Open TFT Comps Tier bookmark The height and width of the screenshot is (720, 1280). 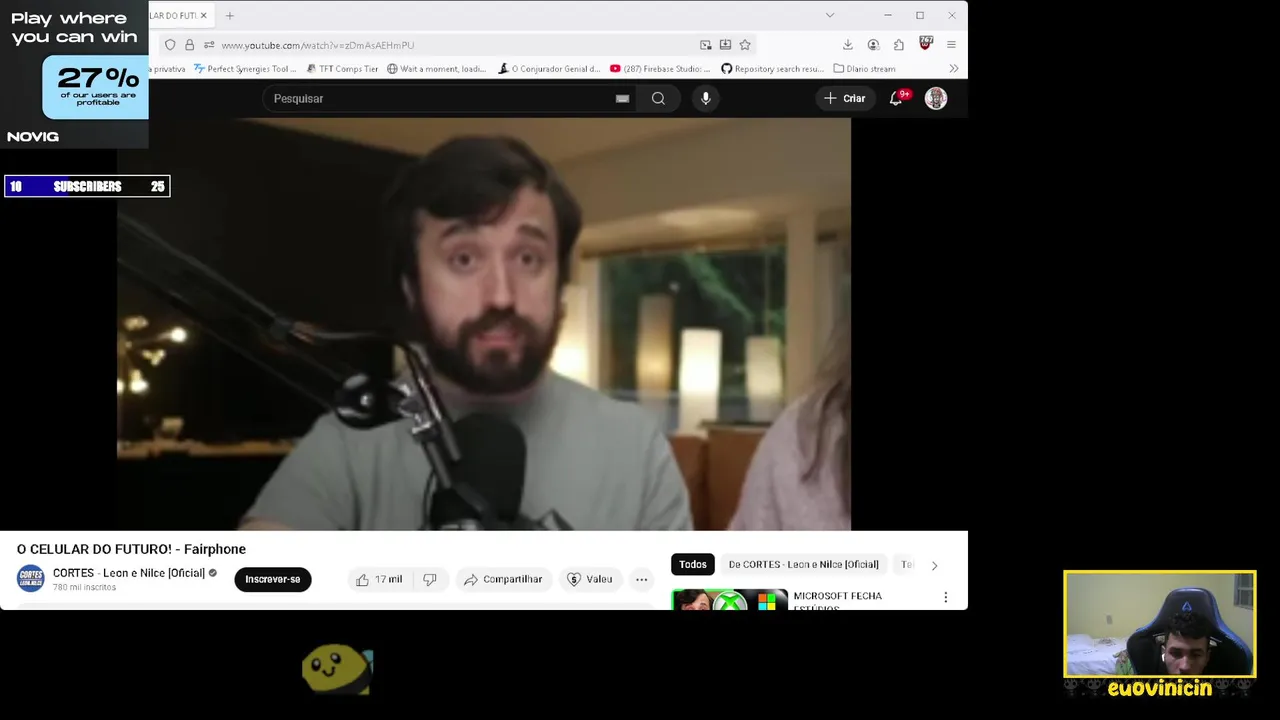(x=342, y=69)
